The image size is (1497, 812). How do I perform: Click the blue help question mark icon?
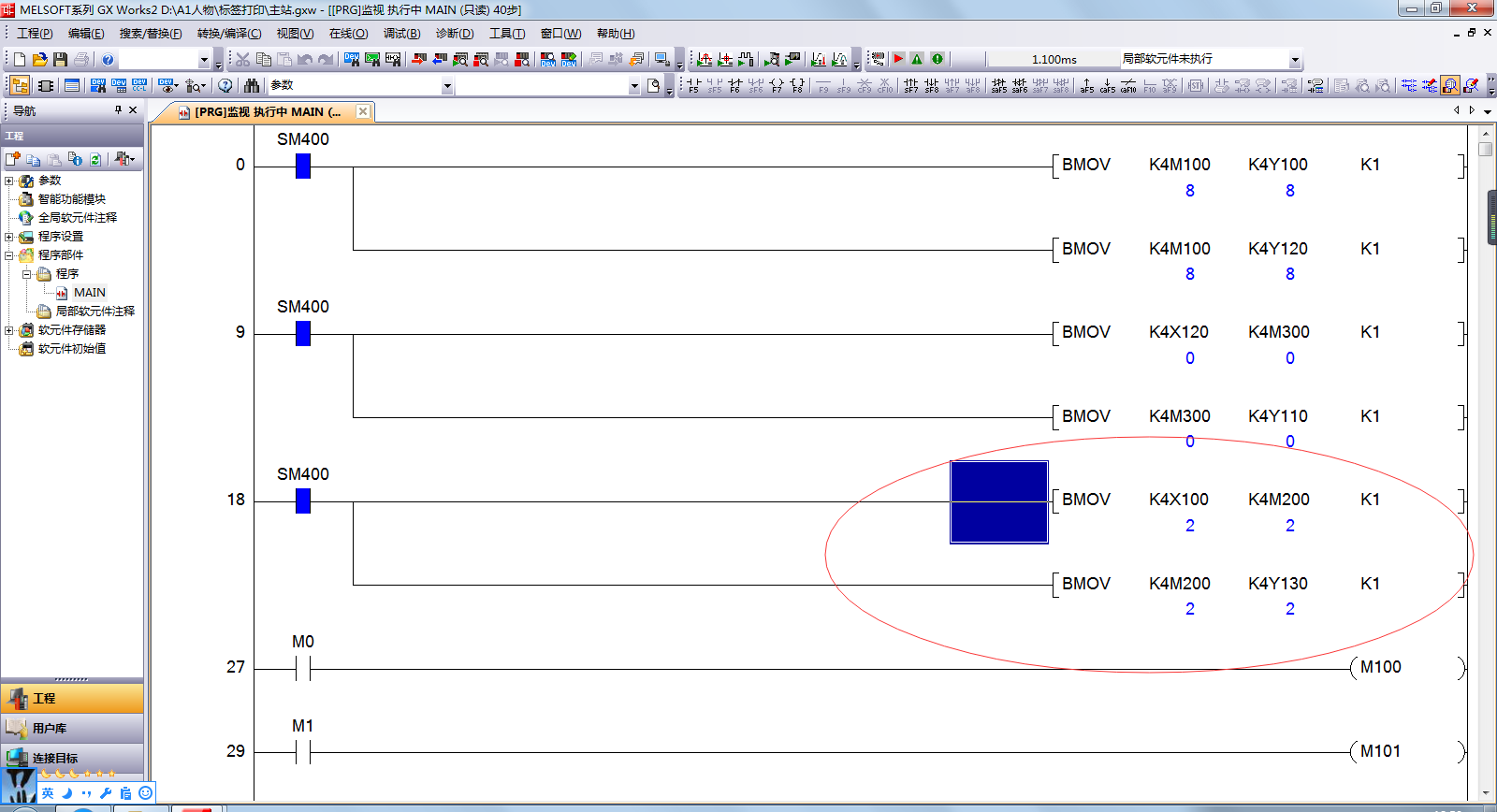pyautogui.click(x=108, y=59)
